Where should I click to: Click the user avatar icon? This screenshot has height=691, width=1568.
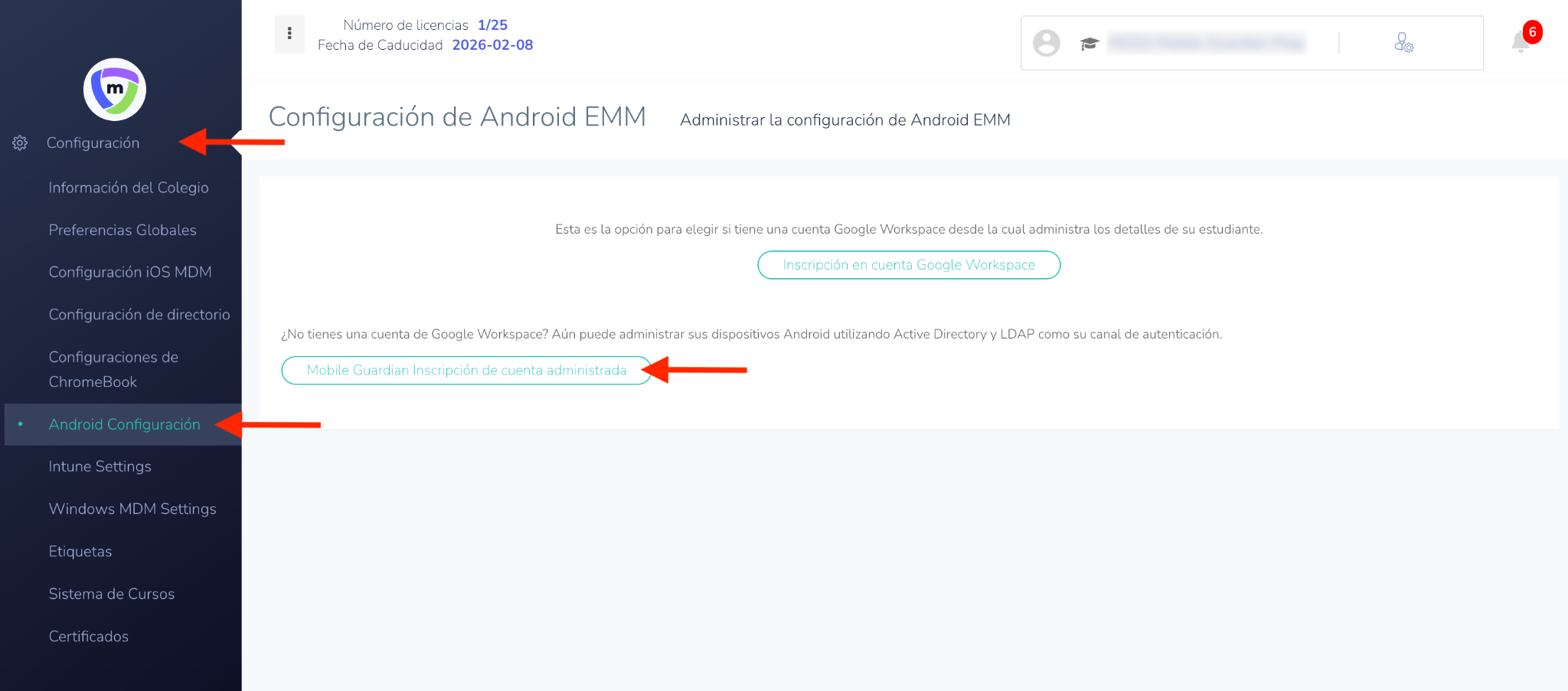pyautogui.click(x=1047, y=43)
